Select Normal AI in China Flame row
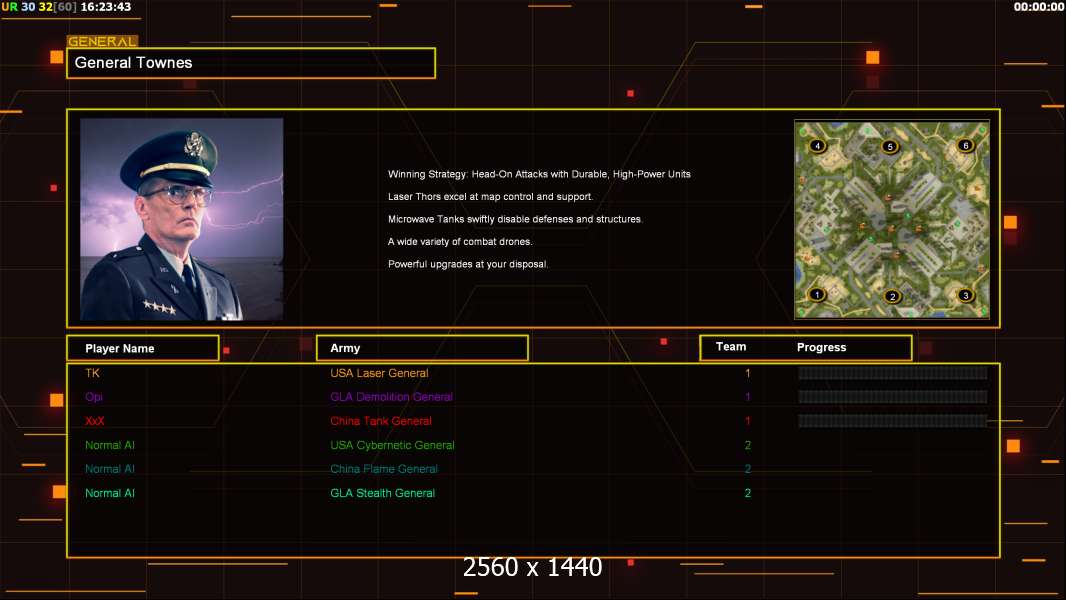The image size is (1066, 600). tap(109, 469)
